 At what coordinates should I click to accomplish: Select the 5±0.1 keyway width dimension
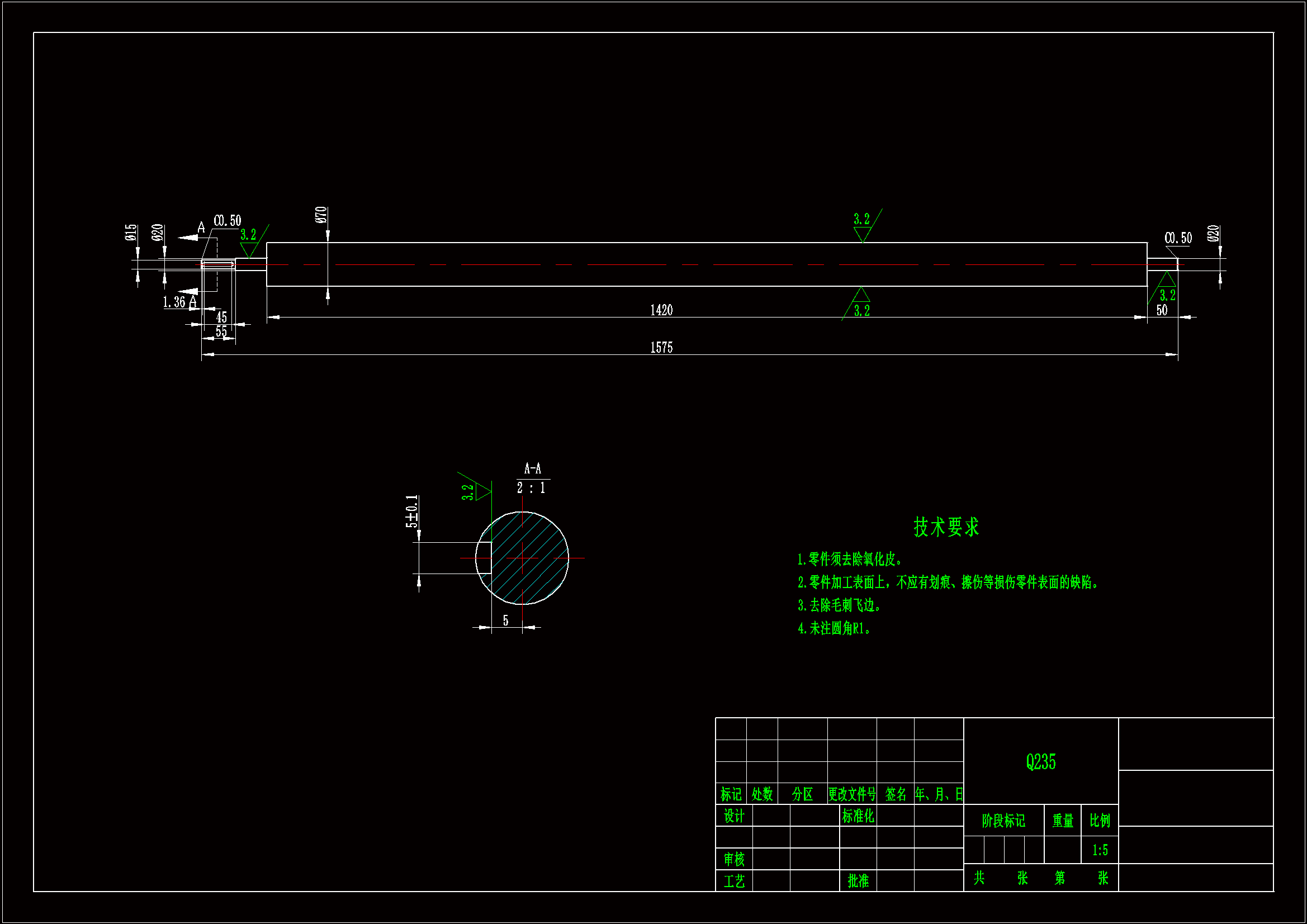pyautogui.click(x=411, y=511)
